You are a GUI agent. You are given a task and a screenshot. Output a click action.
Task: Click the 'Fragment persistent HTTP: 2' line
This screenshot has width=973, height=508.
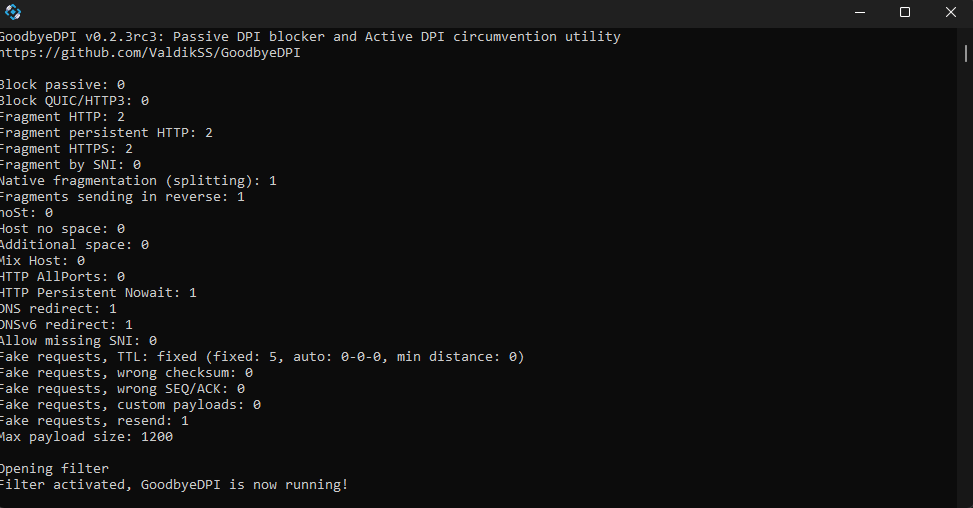tap(106, 133)
